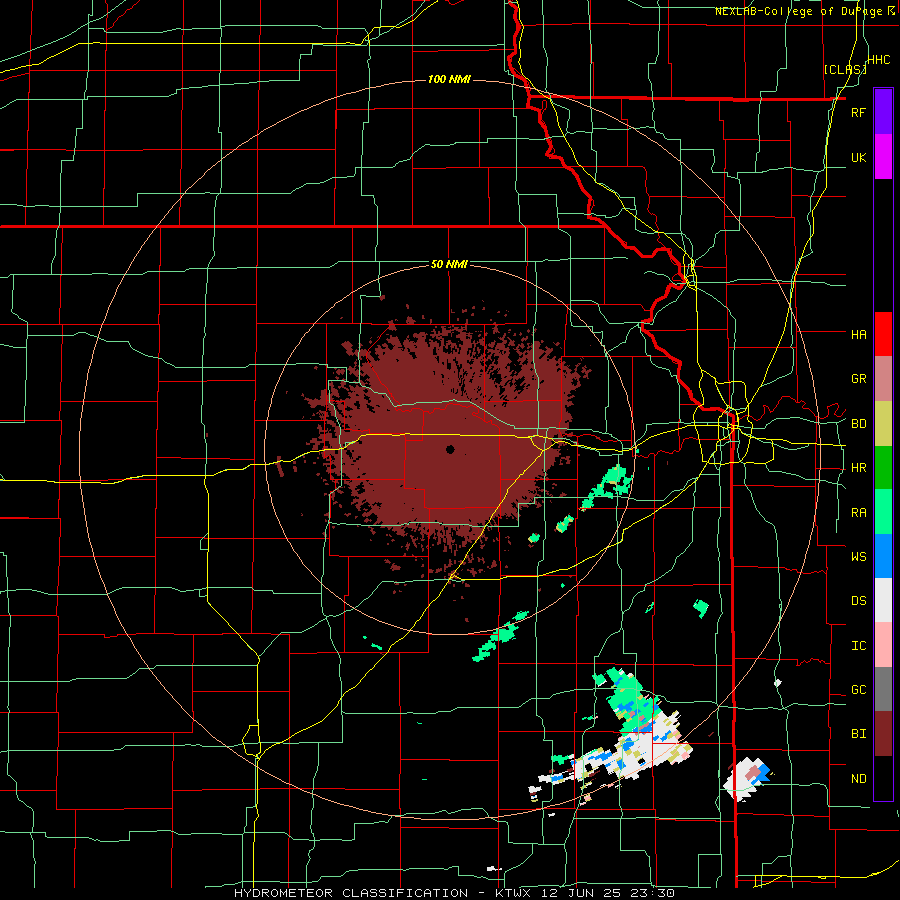Image resolution: width=900 pixels, height=900 pixels.
Task: Click the BI dark red color swatch
Action: tap(883, 734)
